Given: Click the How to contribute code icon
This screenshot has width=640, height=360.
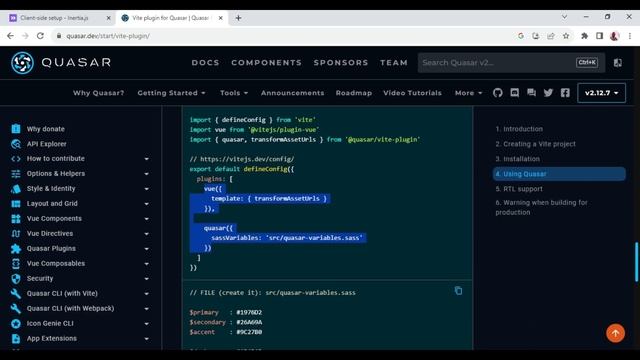Looking at the screenshot, I should [x=16, y=159].
